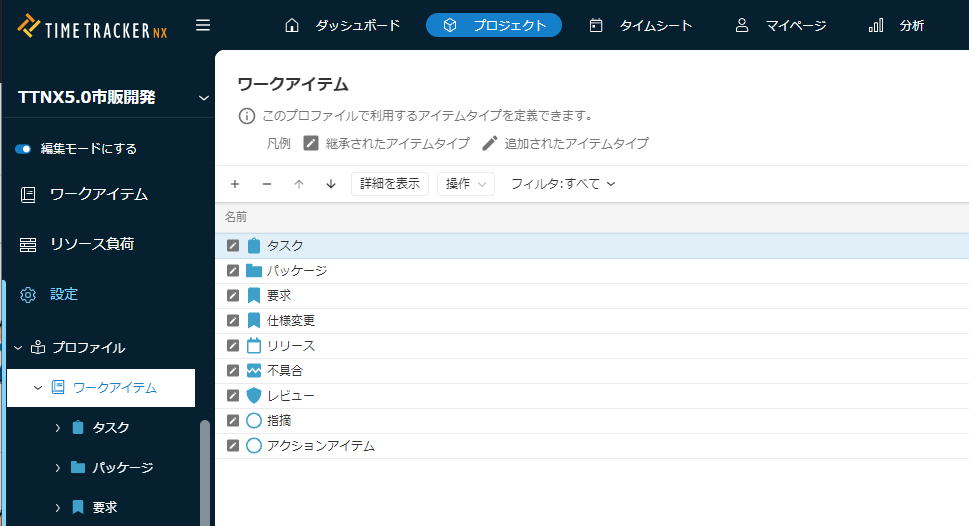Collapse the ワークアイテム tree chevron
Viewport: 969px width, 526px height.
(x=38, y=388)
